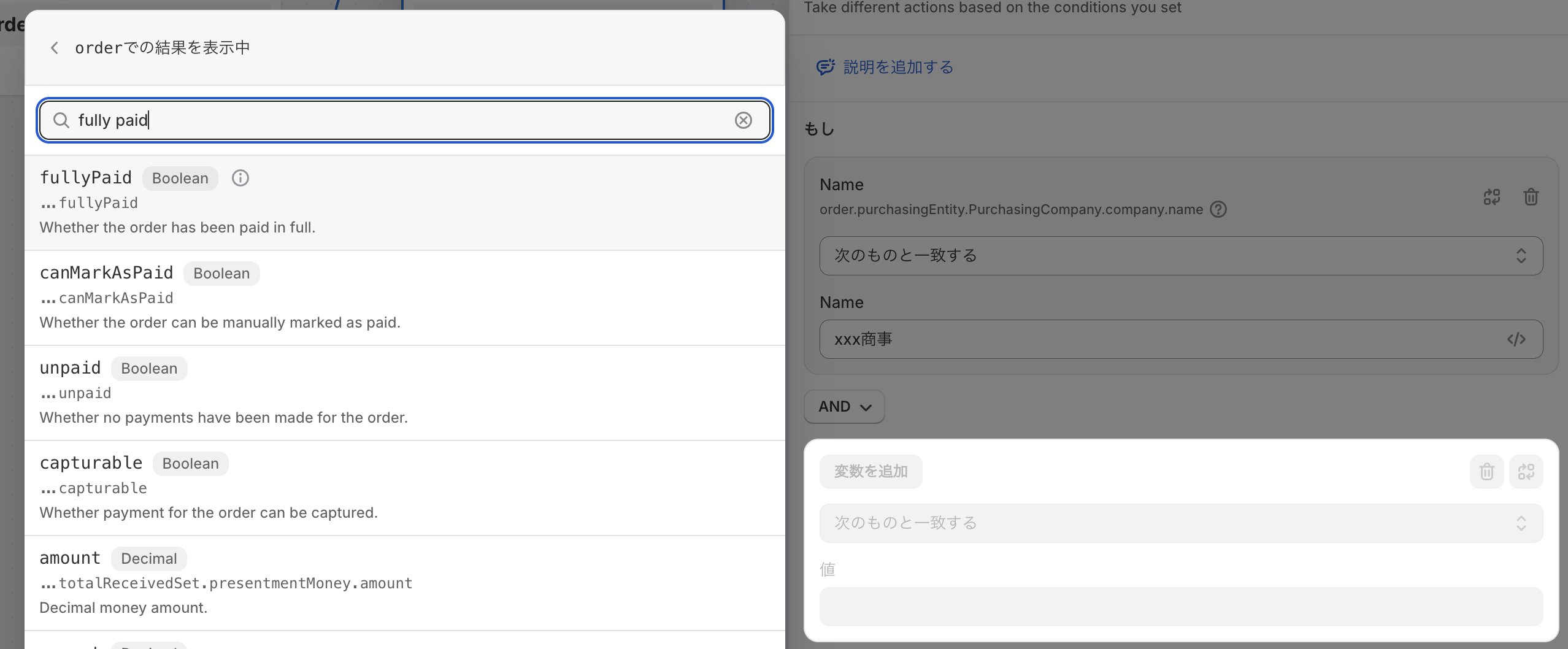Open the 次のものと一致する operator dropdown for Name
This screenshot has width=1568, height=649.
pyautogui.click(x=1181, y=256)
